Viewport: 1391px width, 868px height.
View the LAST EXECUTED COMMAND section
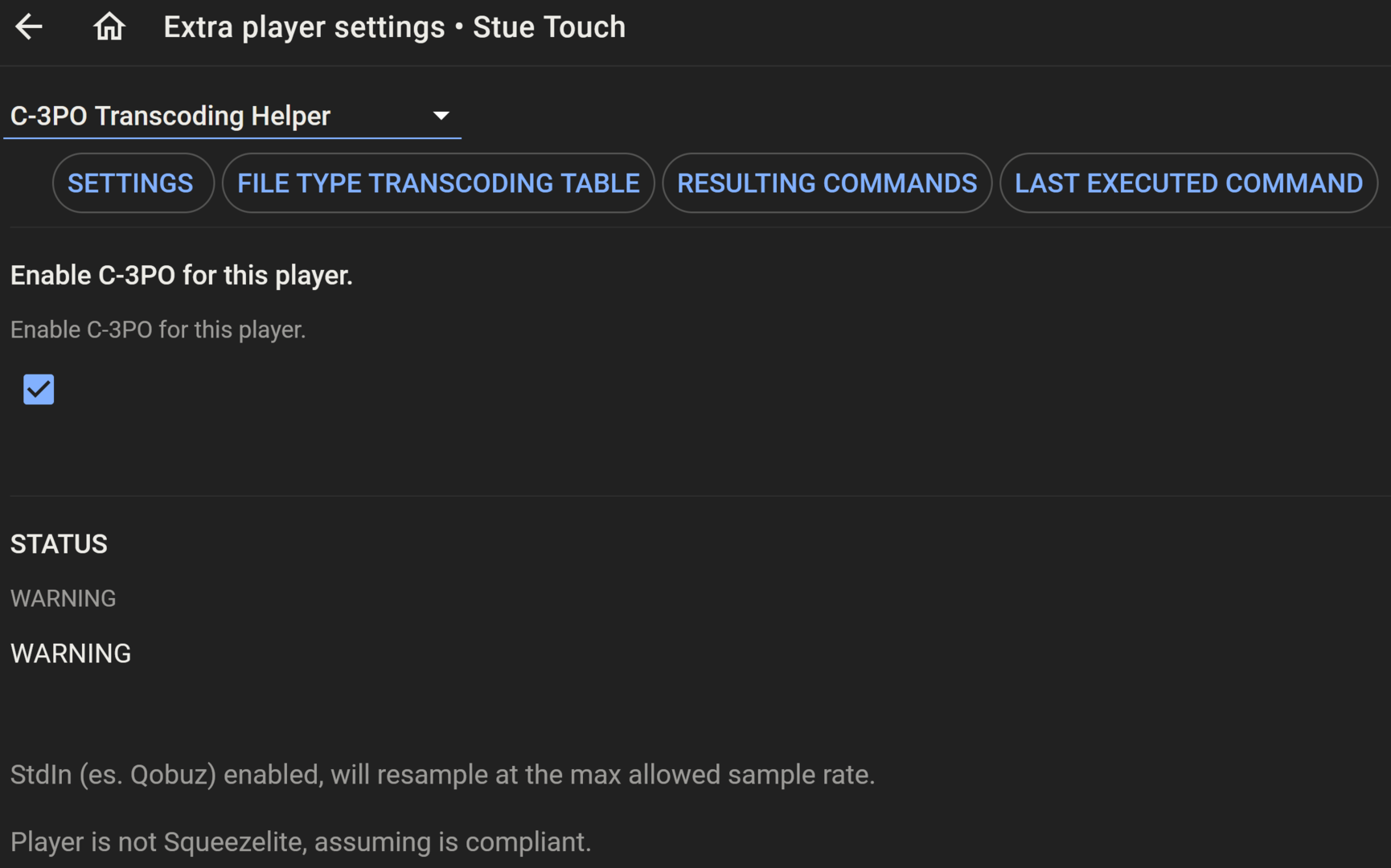click(x=1188, y=183)
